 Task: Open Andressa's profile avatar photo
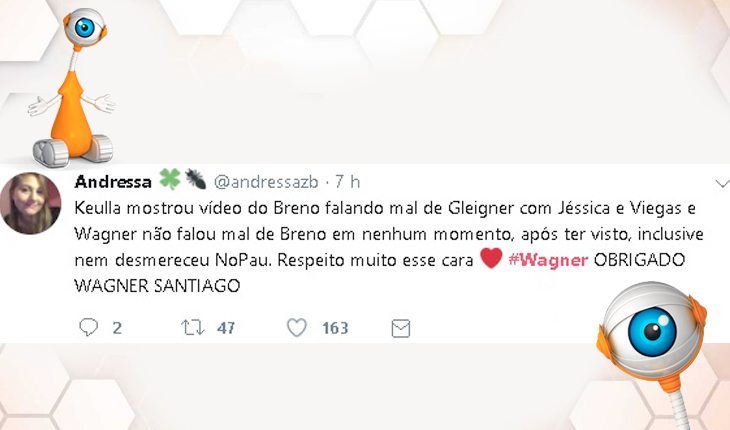coord(30,203)
